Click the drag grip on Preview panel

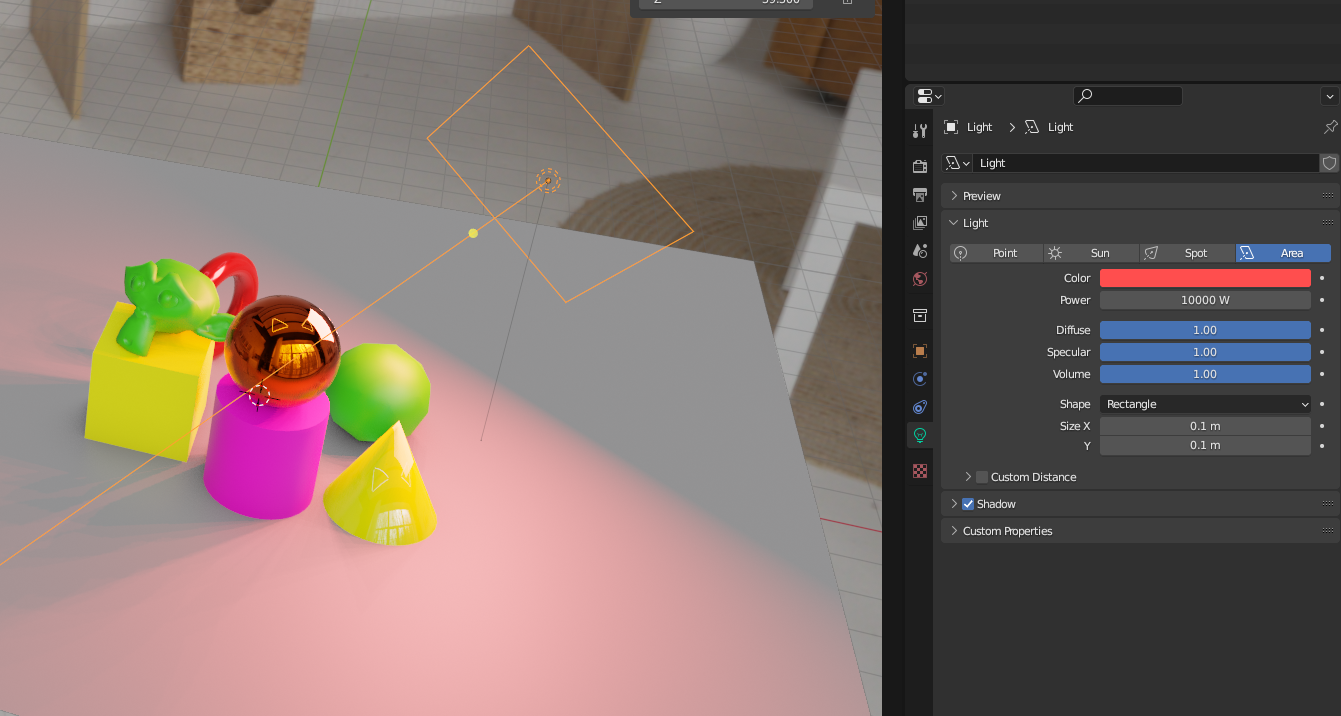click(x=1328, y=196)
